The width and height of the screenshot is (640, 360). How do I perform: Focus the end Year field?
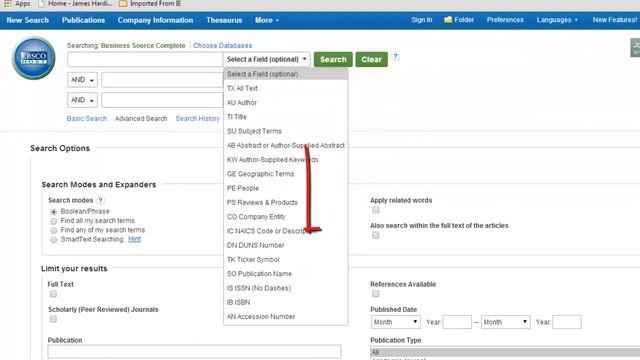[567, 322]
